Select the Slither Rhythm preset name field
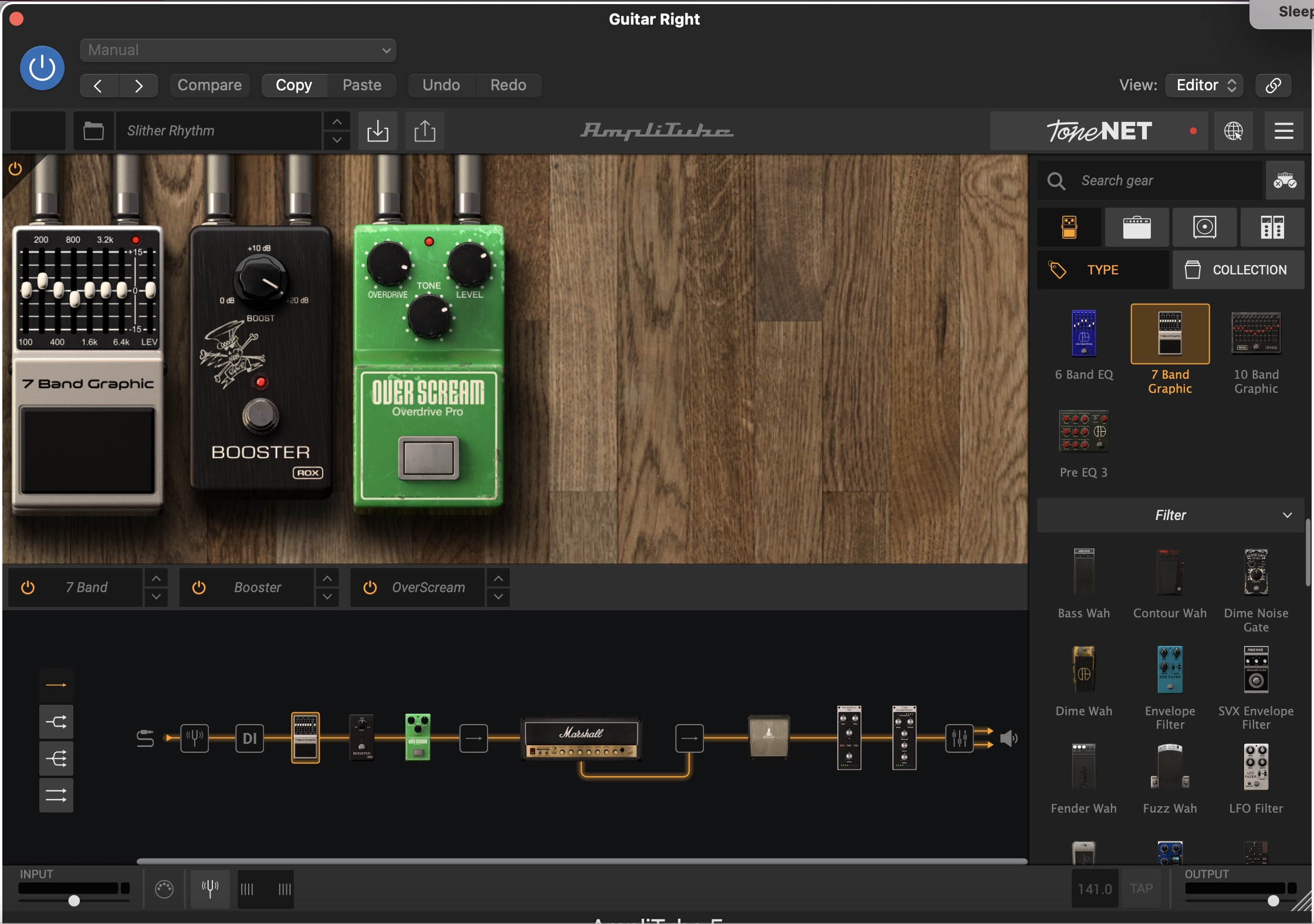1314x924 pixels. coord(218,131)
